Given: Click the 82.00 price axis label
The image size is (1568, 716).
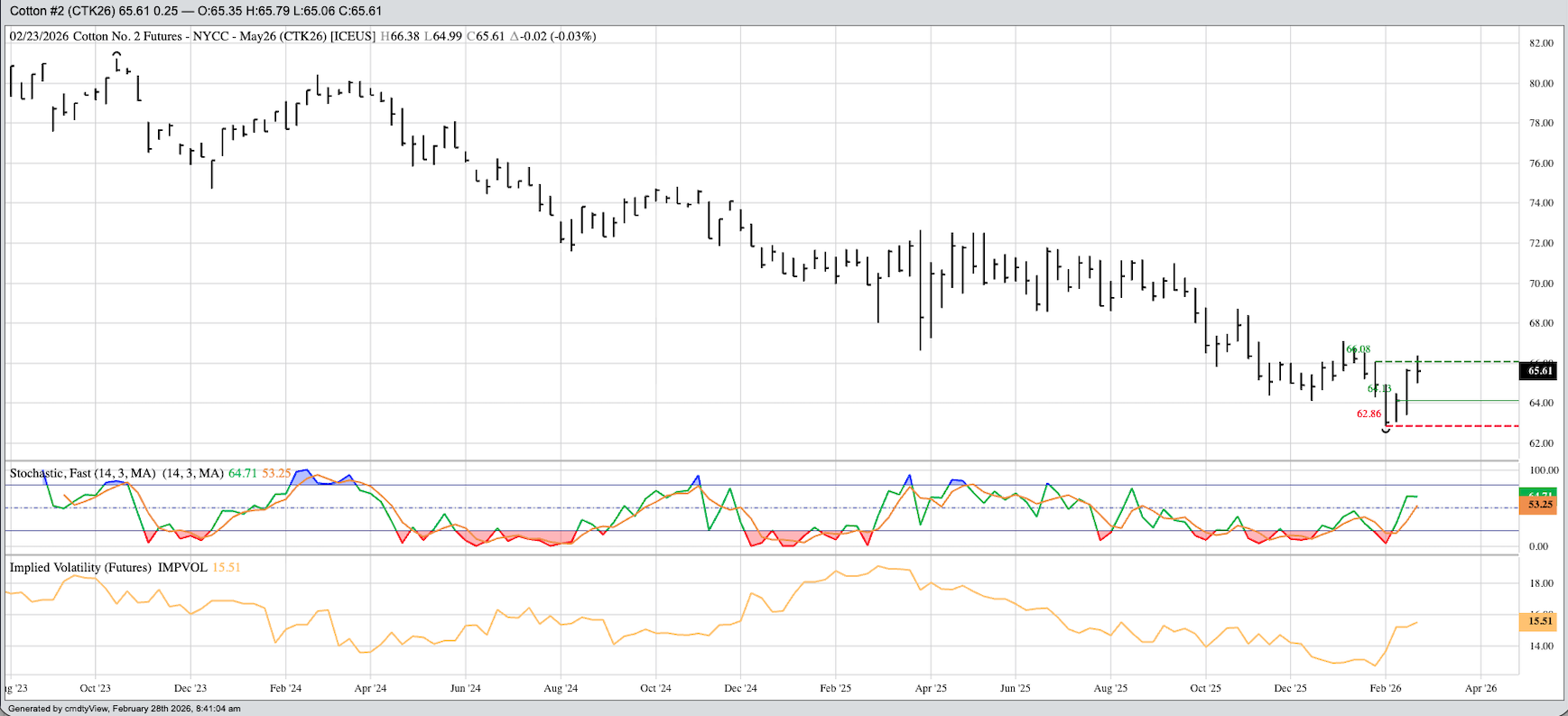Looking at the screenshot, I should pyautogui.click(x=1541, y=43).
